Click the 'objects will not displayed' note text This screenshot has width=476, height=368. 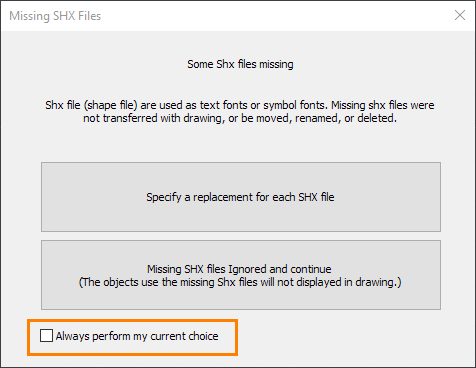240,282
